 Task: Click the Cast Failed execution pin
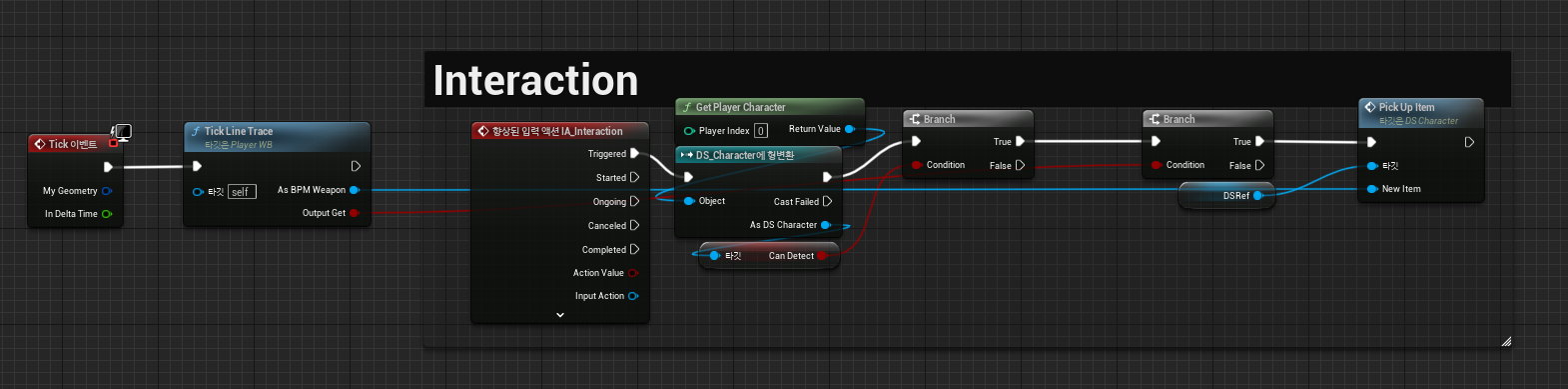(827, 201)
